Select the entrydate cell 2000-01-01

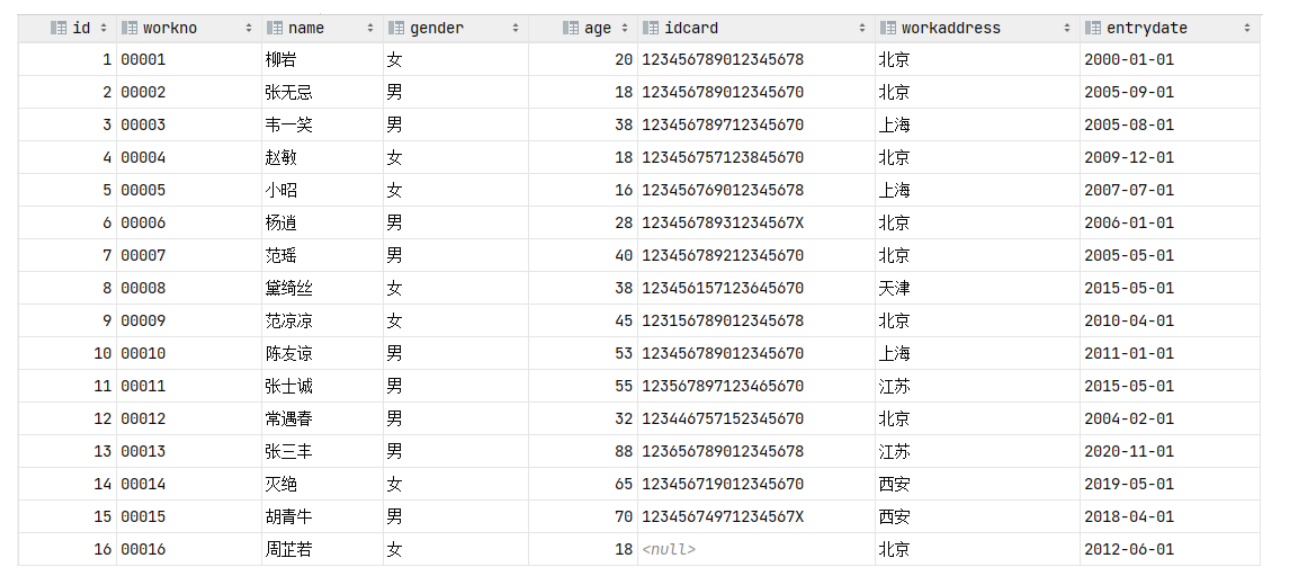1170,60
